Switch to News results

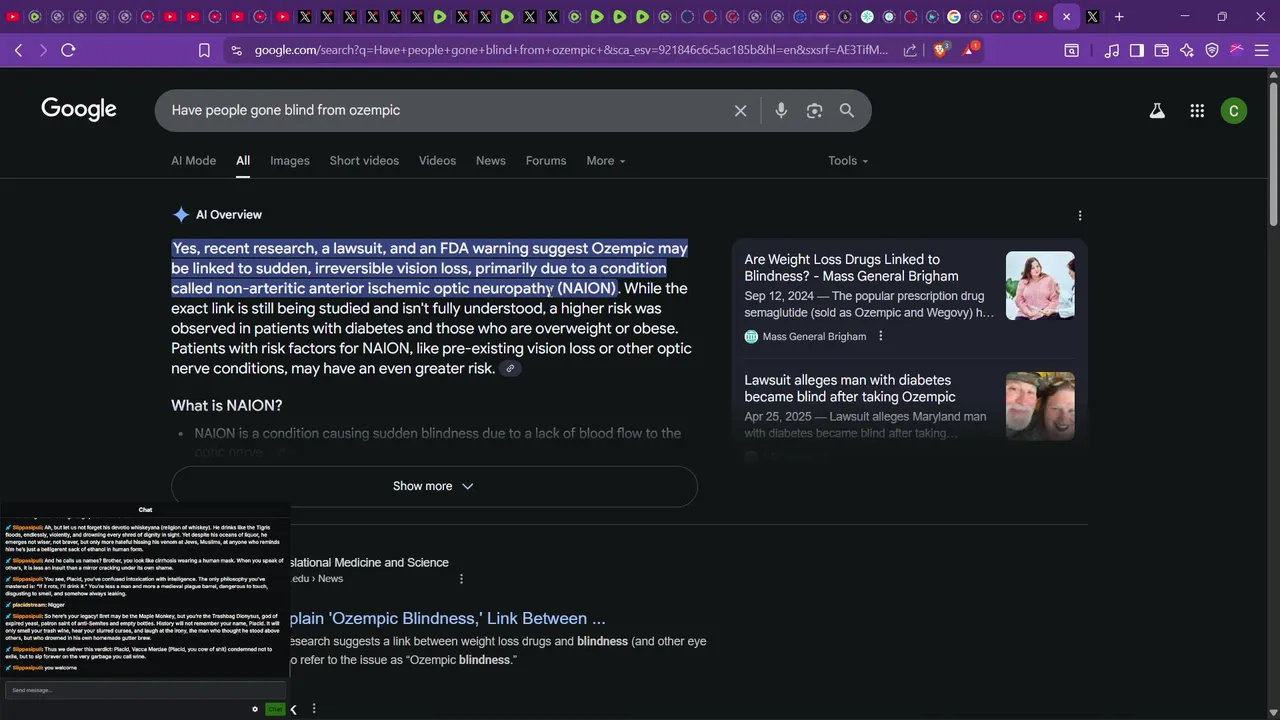tap(491, 160)
